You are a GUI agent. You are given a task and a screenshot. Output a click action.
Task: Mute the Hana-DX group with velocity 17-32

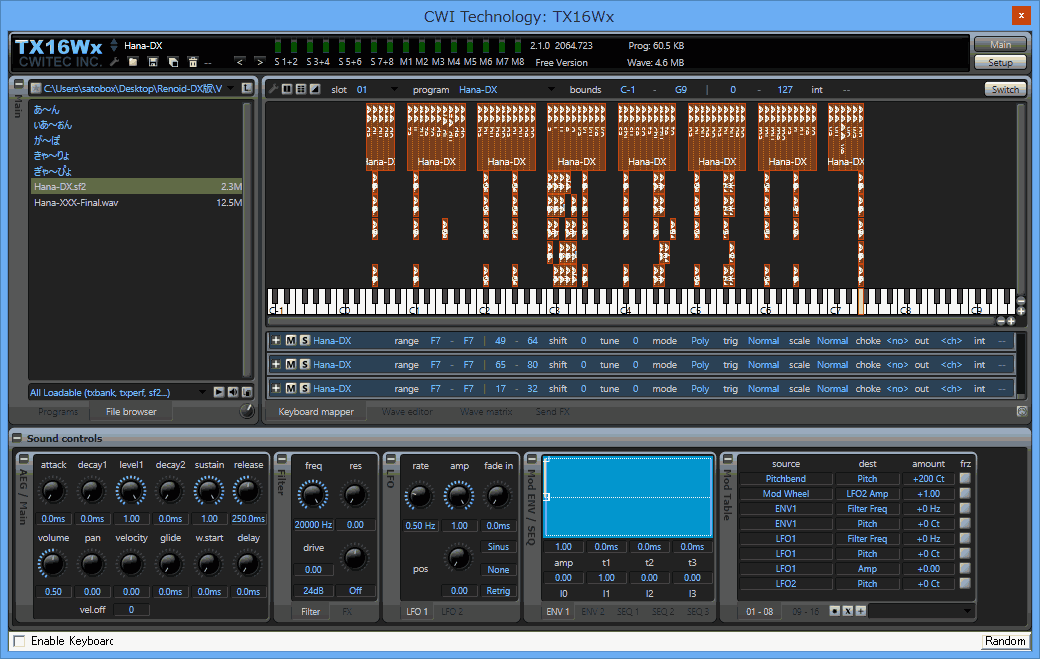click(x=291, y=388)
